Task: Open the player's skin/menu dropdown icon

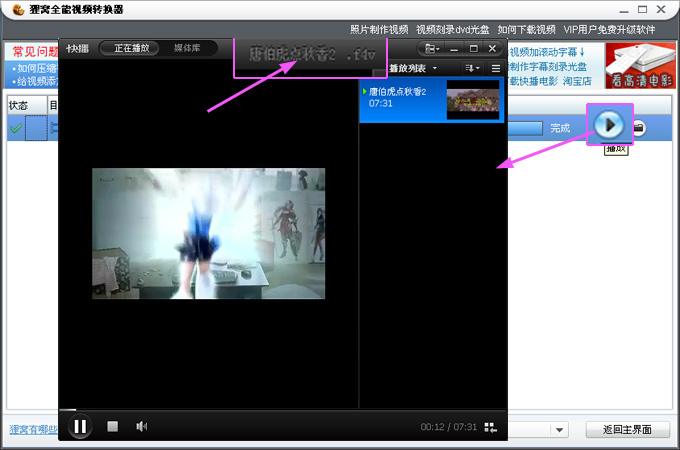Action: pyautogui.click(x=432, y=49)
